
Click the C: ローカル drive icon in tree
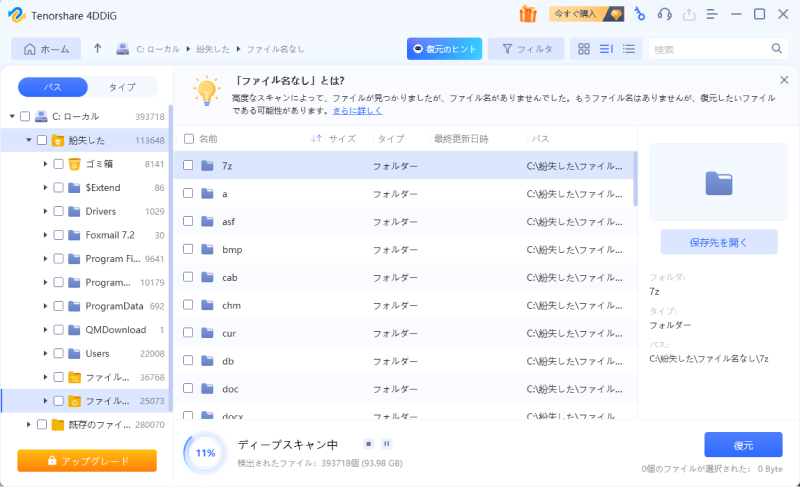tap(41, 116)
